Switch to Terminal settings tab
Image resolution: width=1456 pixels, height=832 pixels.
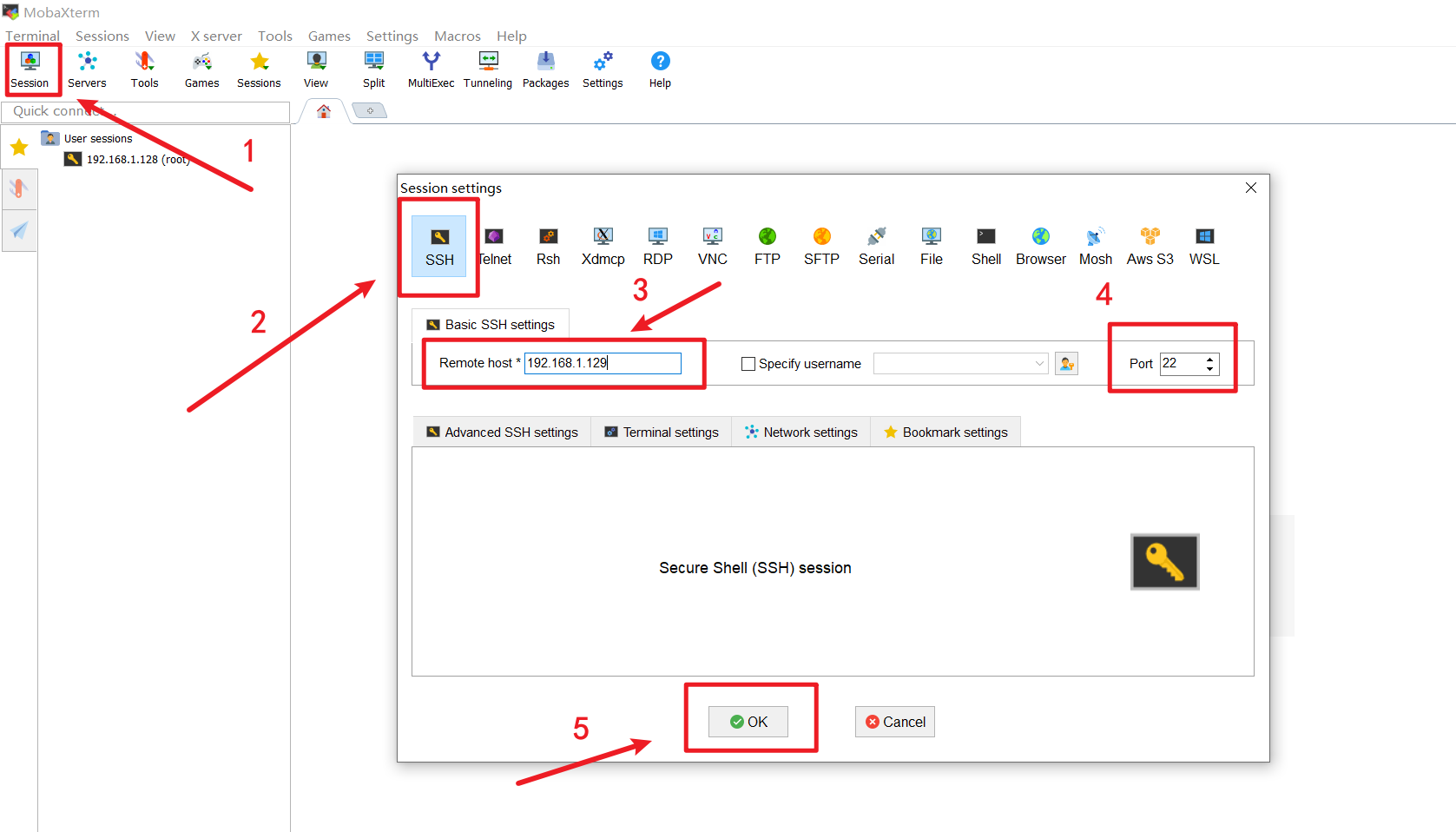point(662,433)
